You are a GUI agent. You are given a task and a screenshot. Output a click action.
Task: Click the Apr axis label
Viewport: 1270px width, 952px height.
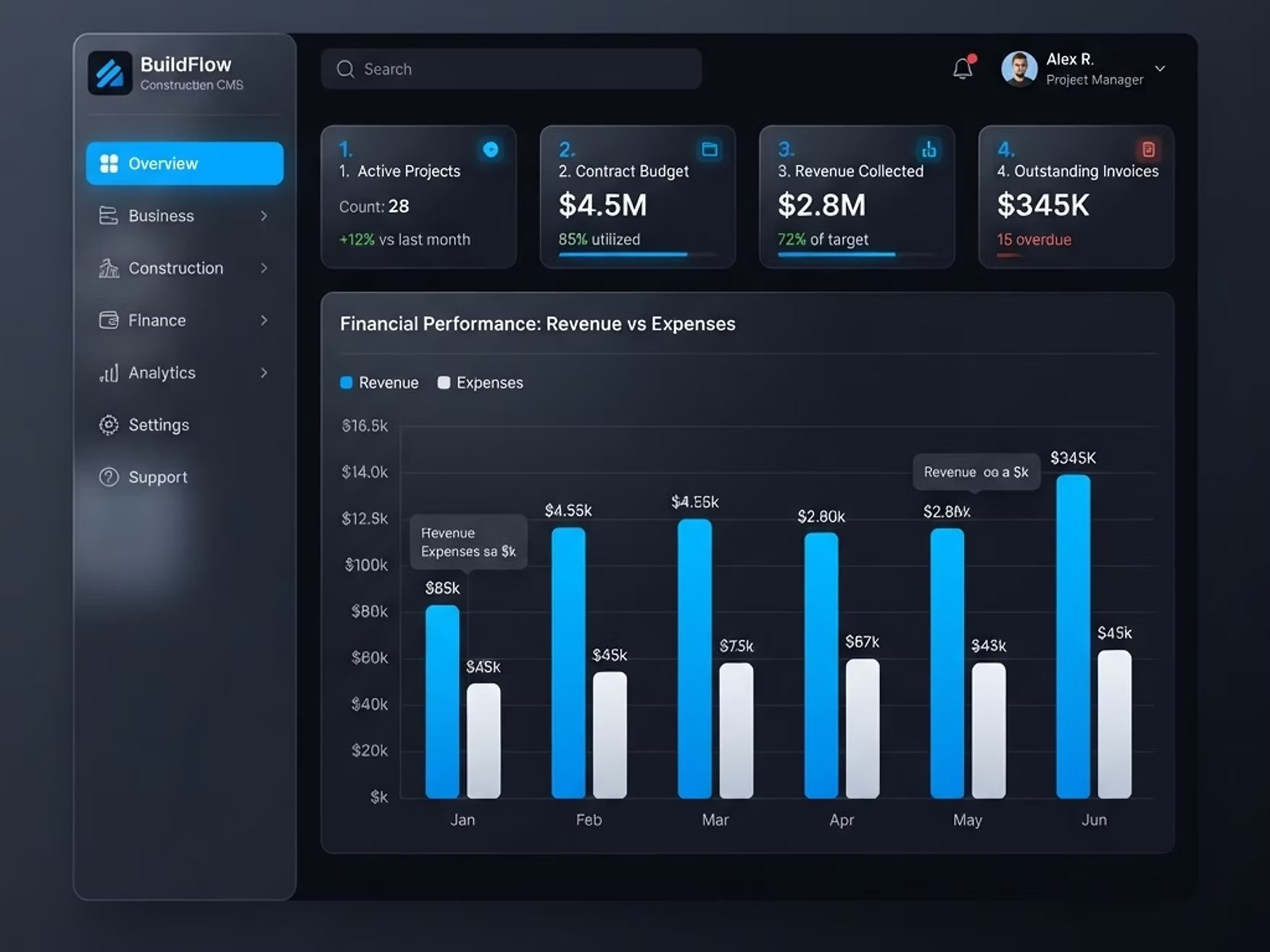[x=842, y=819]
